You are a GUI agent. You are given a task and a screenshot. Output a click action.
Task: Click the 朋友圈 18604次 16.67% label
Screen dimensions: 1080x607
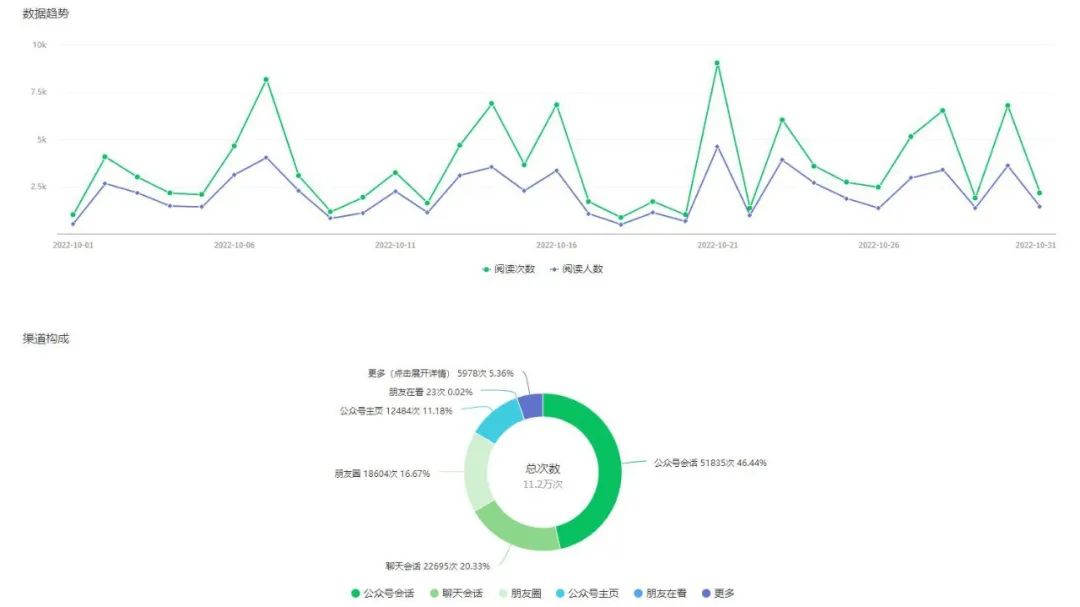point(382,474)
